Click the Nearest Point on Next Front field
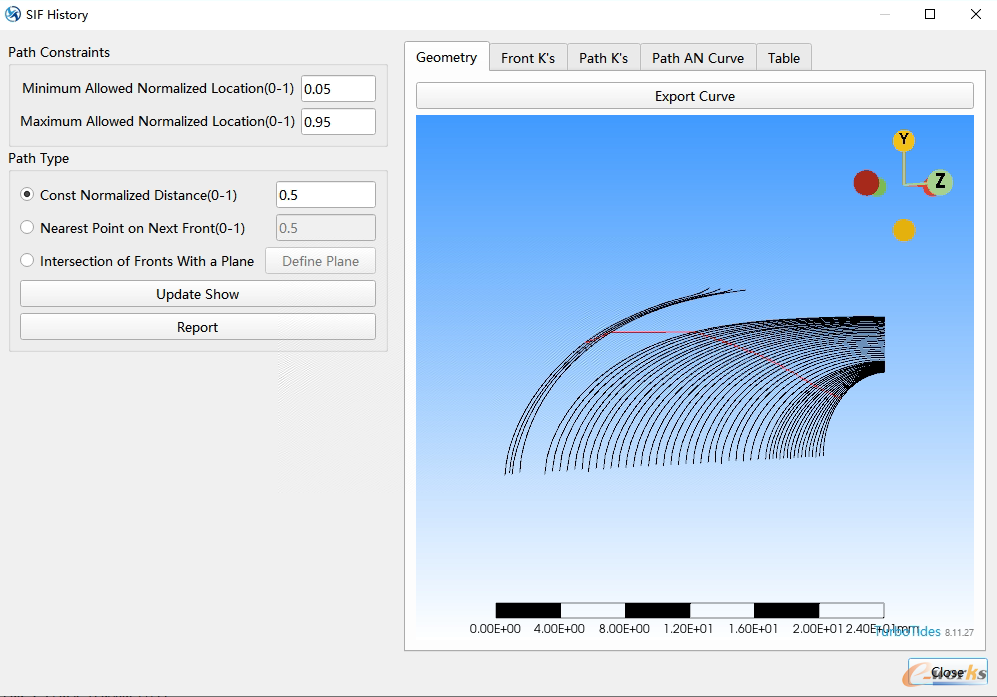997x697 pixels. 326,228
